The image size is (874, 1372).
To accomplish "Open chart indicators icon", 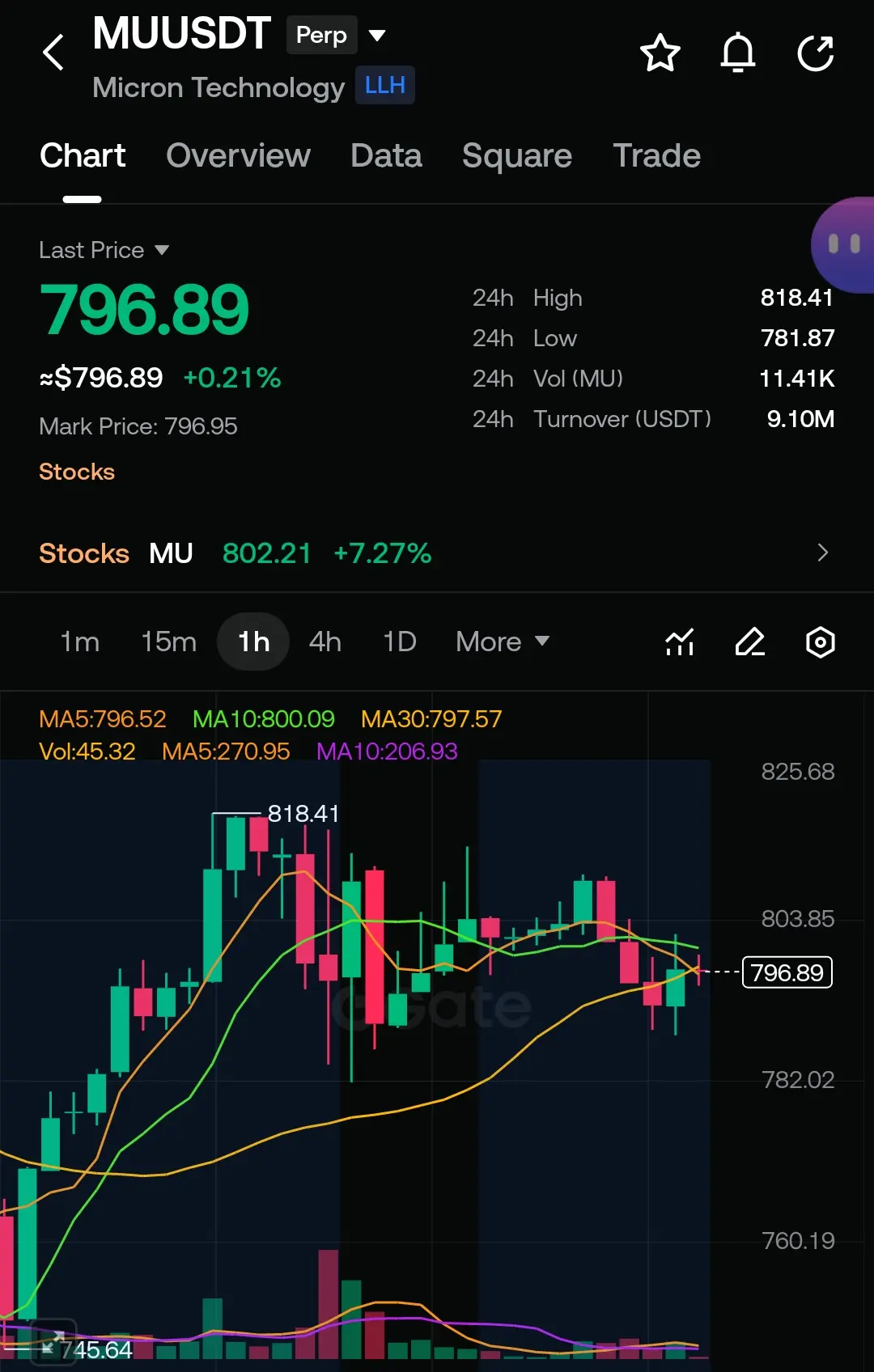I will (x=680, y=642).
